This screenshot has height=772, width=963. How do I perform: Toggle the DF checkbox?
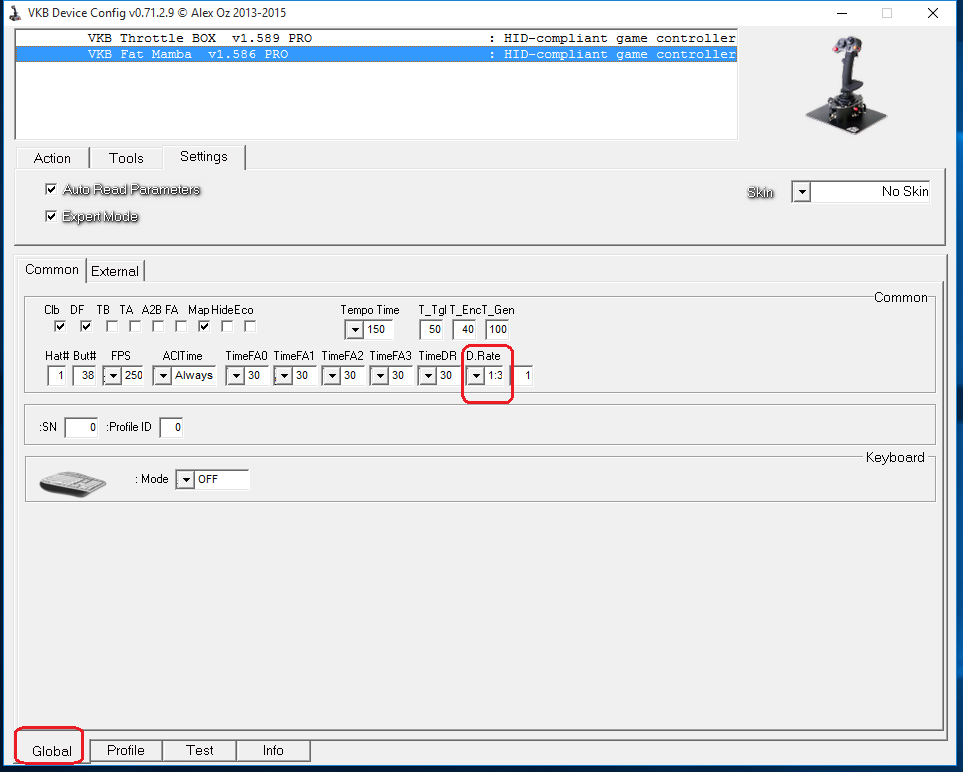click(86, 326)
